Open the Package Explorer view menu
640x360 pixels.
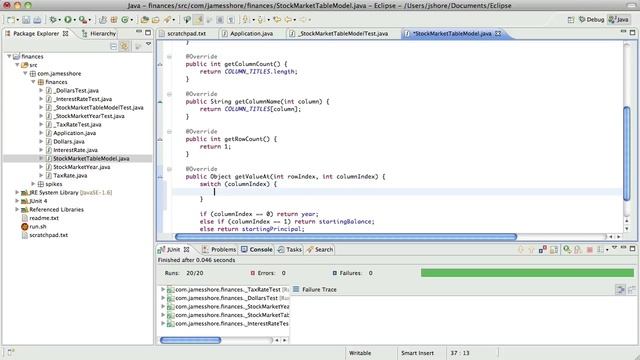[x=149, y=44]
